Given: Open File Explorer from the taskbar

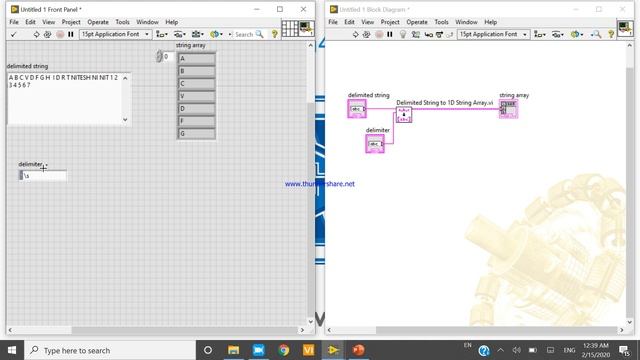Looking at the screenshot, I should 233,350.
